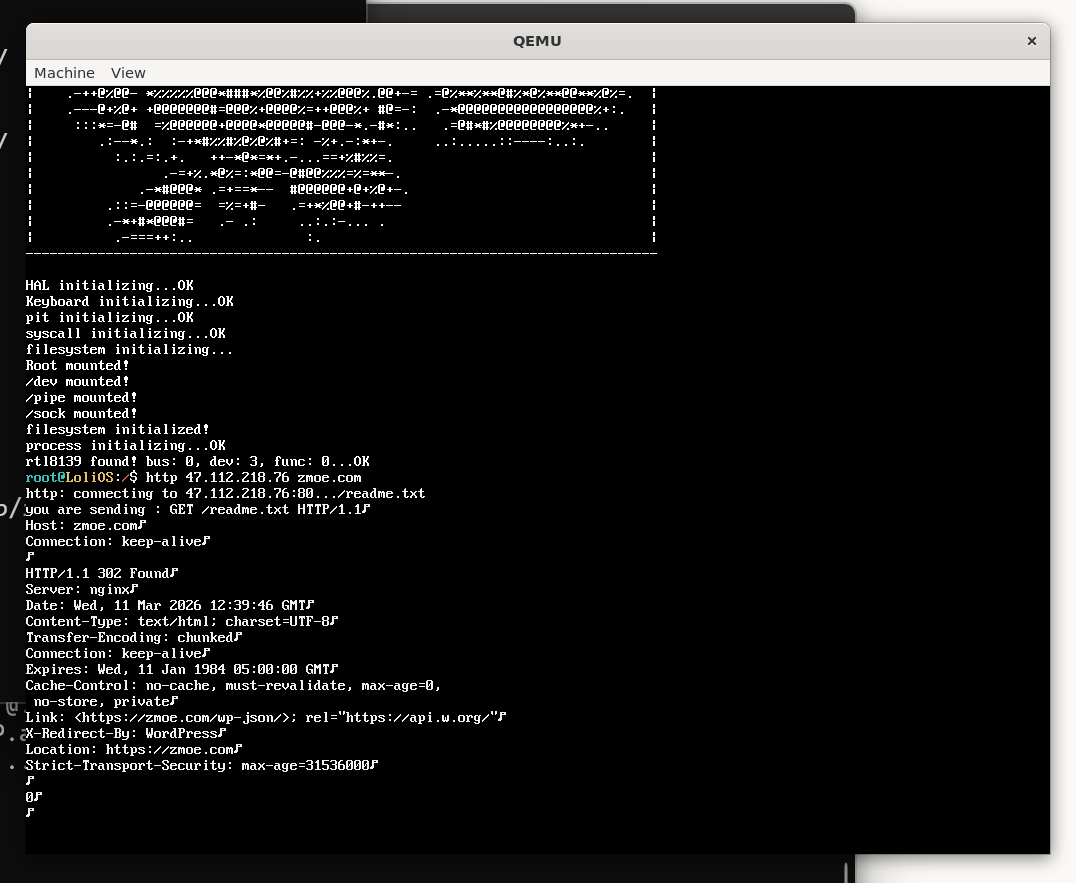
Task: Click the 'Strict-Transport-Security' header line
Action: click(x=201, y=766)
